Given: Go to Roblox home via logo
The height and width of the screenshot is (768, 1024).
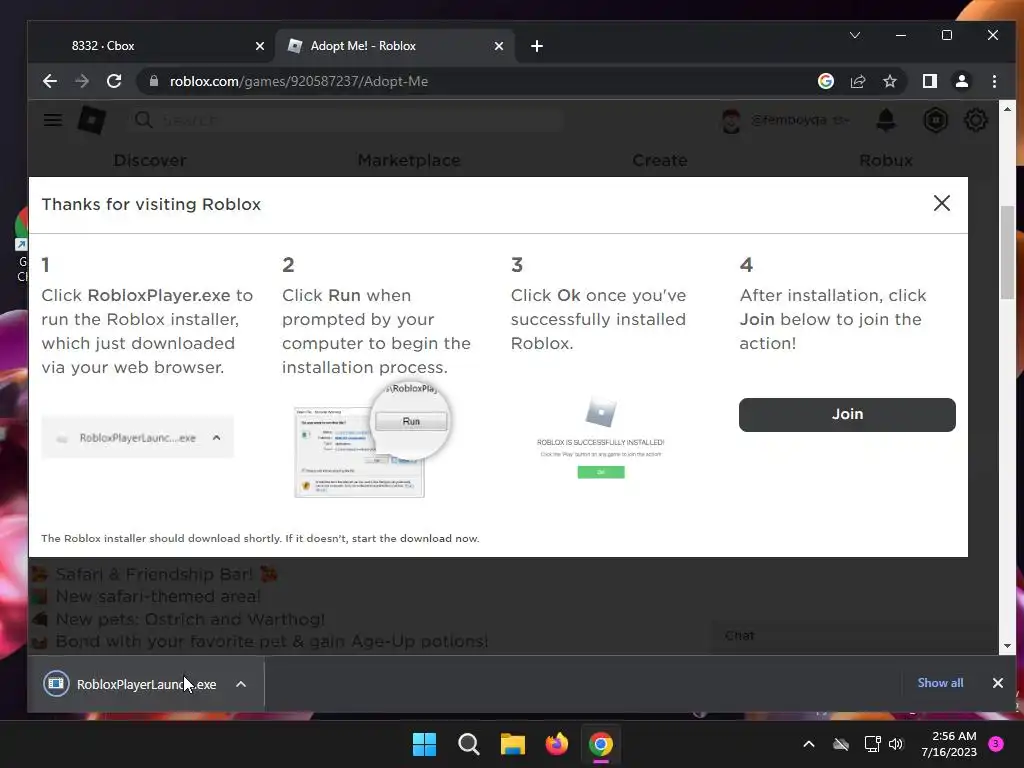Looking at the screenshot, I should click(91, 120).
